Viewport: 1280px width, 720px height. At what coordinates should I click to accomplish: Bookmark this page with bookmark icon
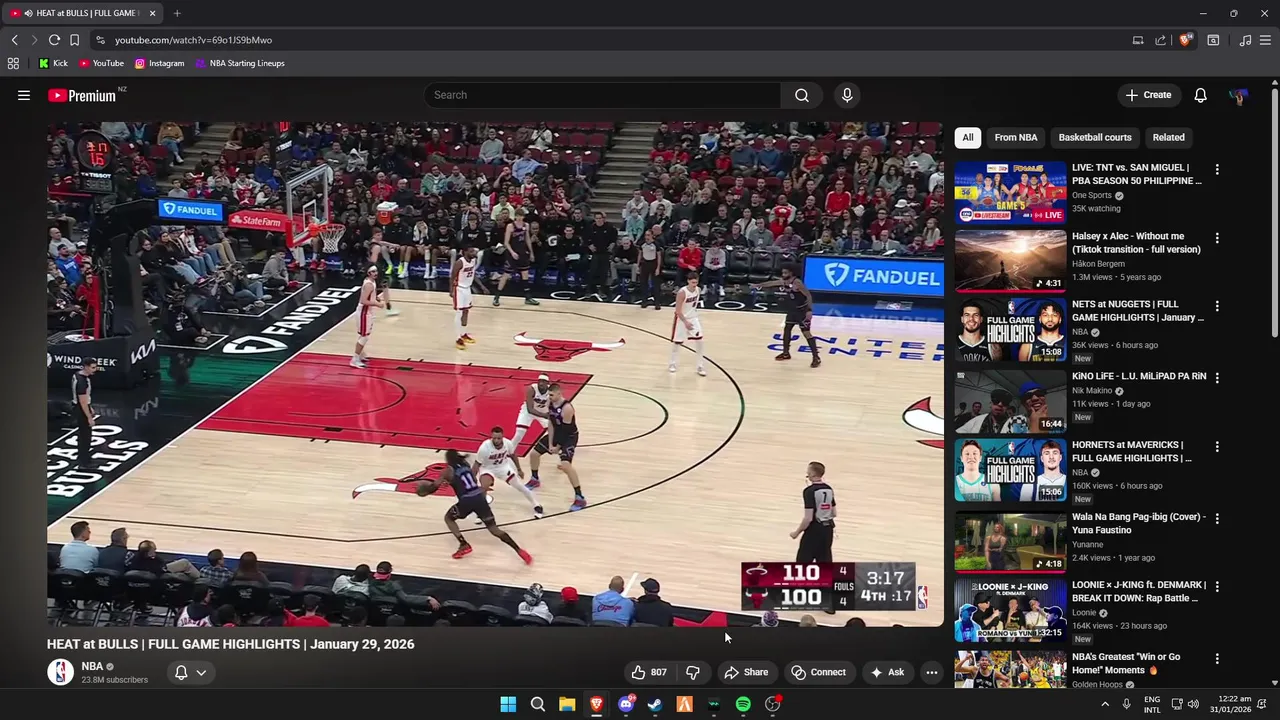click(74, 40)
